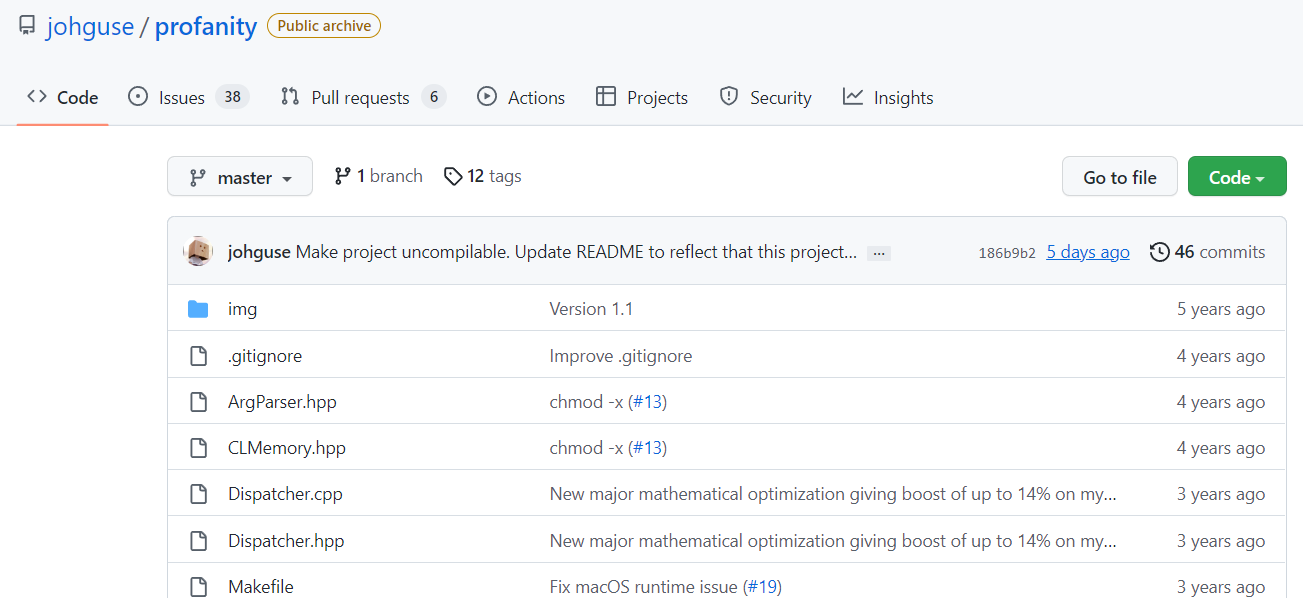Click the Pull requests count badge 6
The width and height of the screenshot is (1303, 598).
(433, 97)
